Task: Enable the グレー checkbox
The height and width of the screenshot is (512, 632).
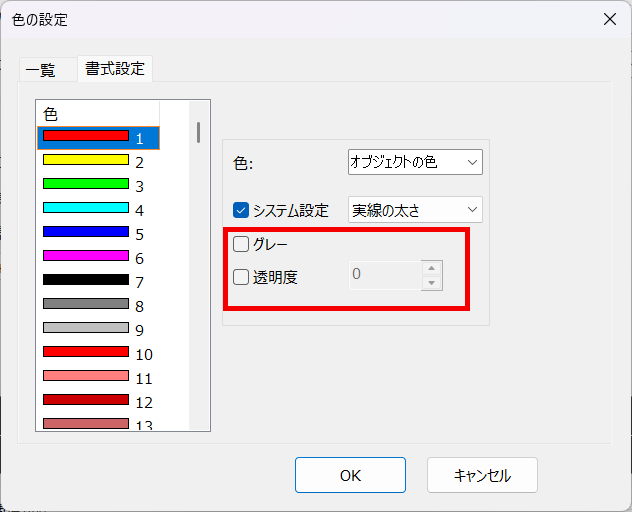Action: point(241,244)
